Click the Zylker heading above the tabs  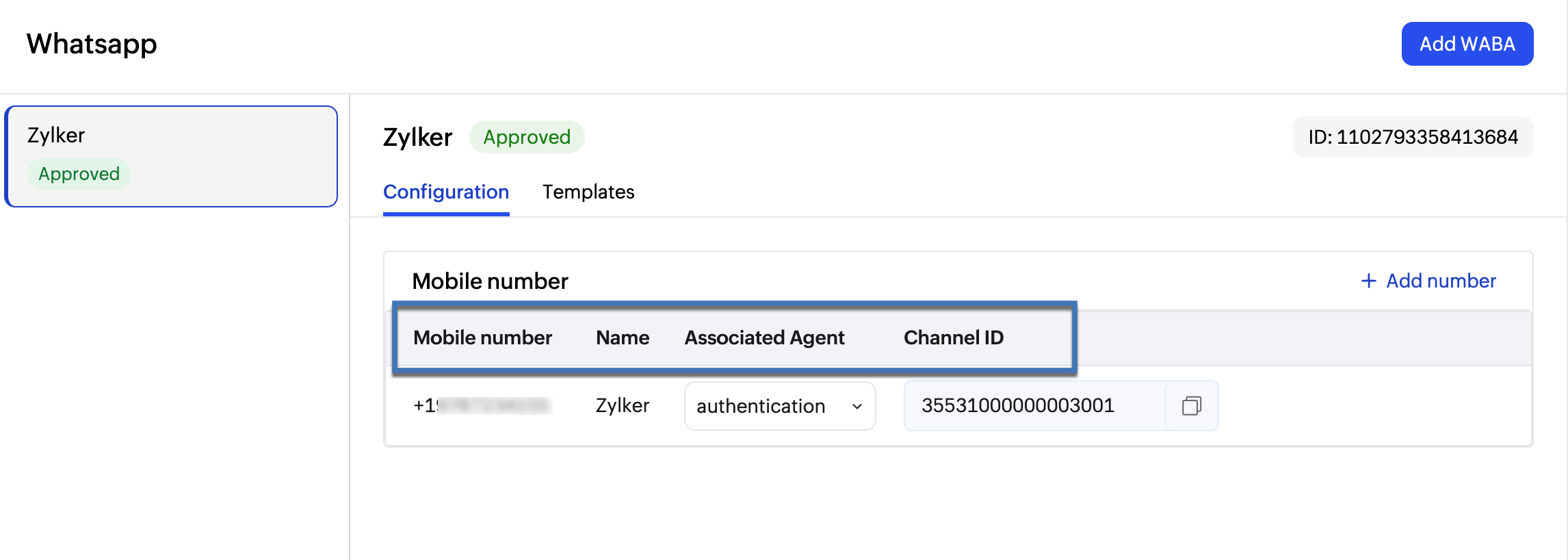pos(418,137)
